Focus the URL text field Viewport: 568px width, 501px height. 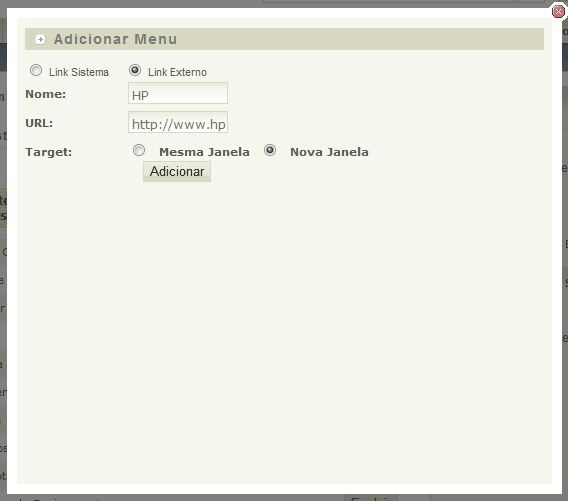click(x=178, y=122)
